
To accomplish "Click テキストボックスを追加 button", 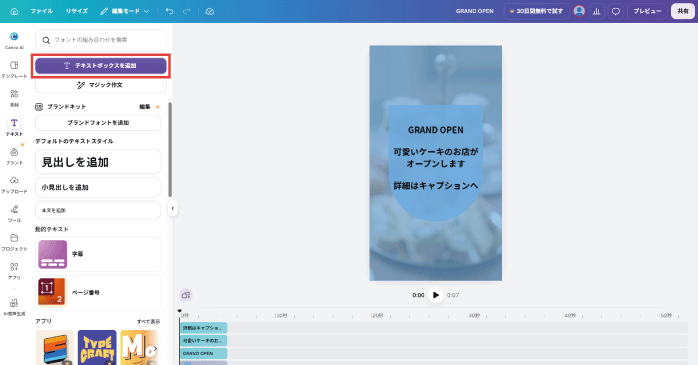I will (x=101, y=65).
